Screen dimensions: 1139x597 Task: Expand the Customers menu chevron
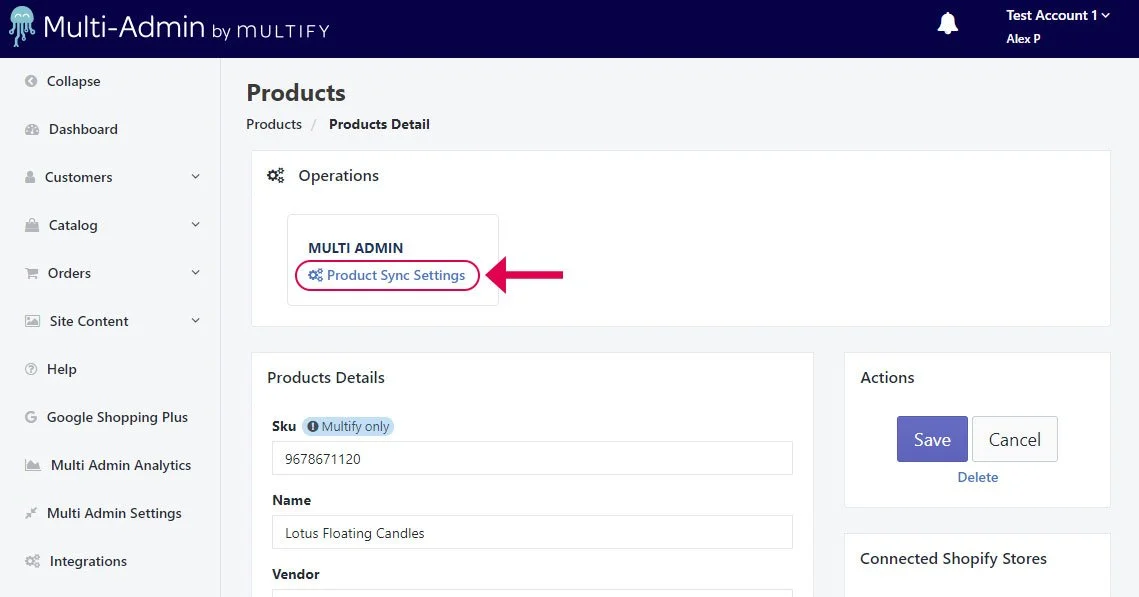click(x=195, y=176)
